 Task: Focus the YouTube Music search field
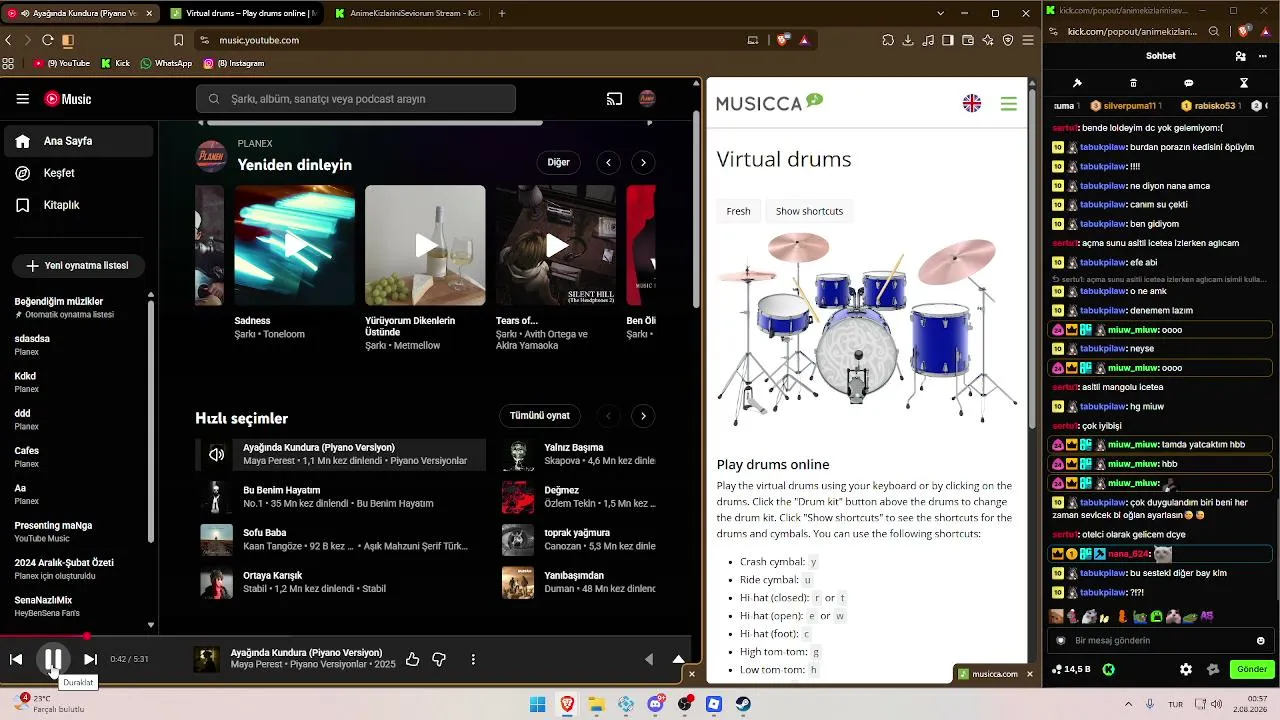[x=356, y=99]
